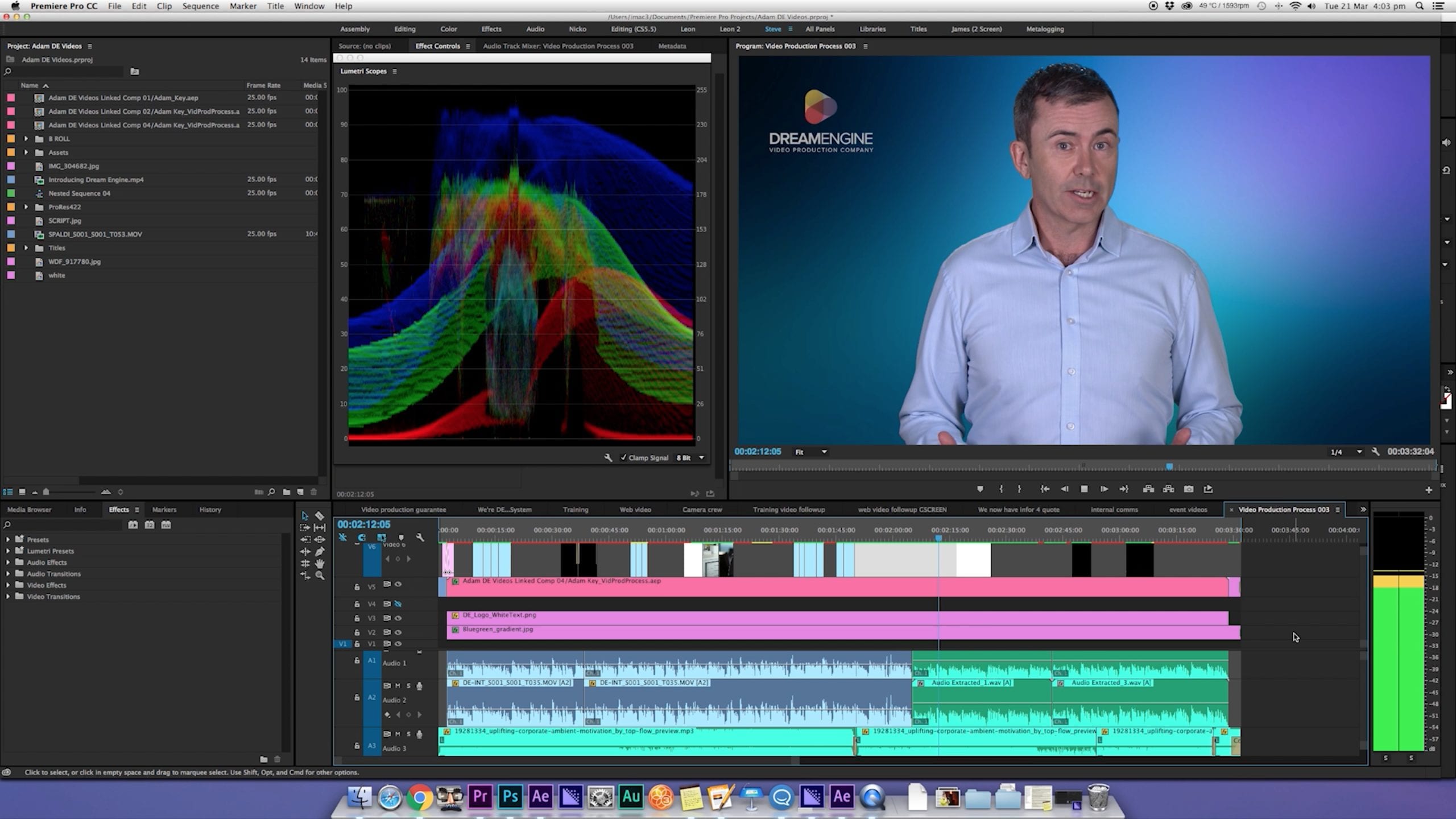Click Mark In bracket button
1456x819 pixels.
pos(1001,489)
